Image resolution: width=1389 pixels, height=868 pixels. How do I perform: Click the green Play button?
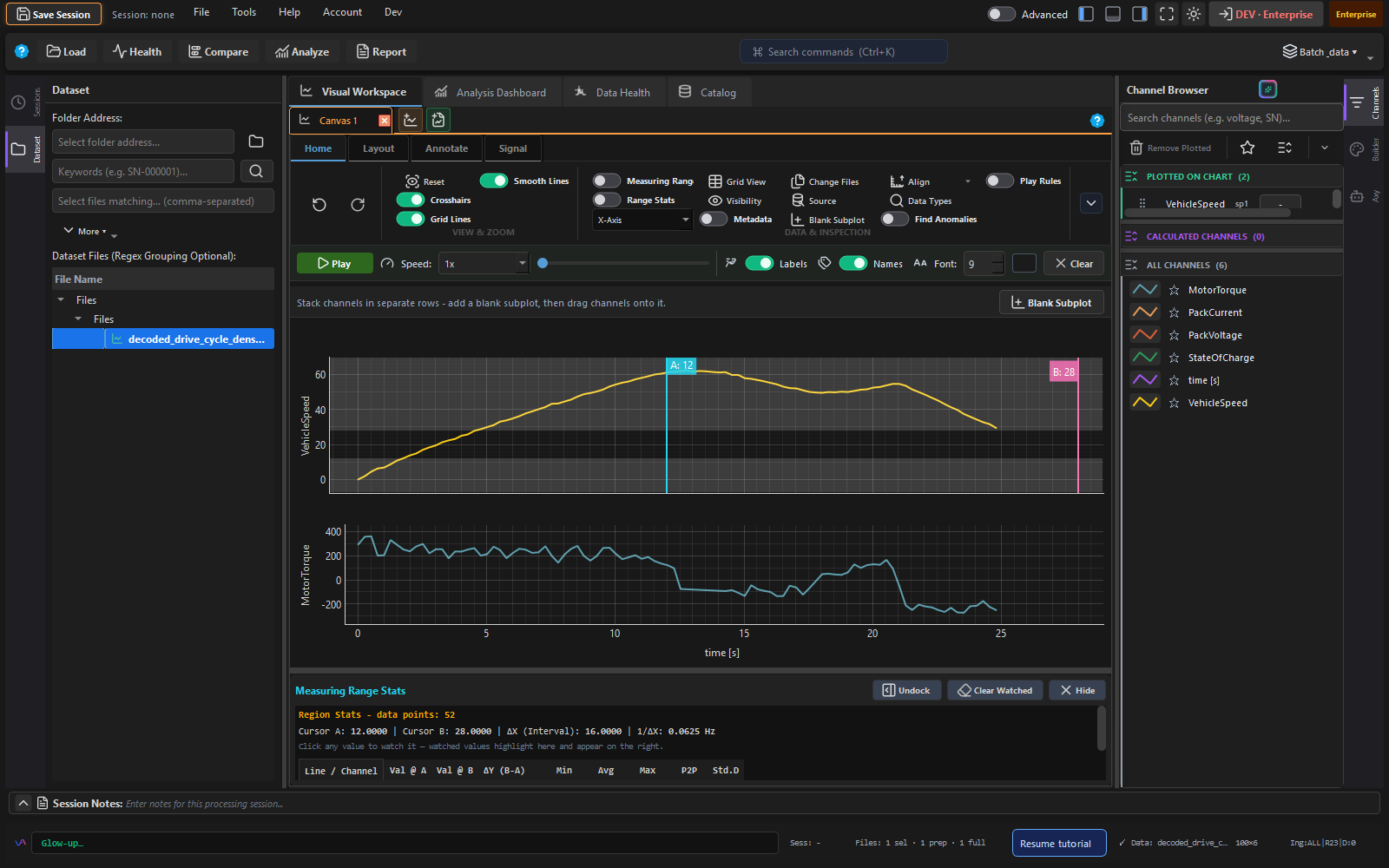334,263
